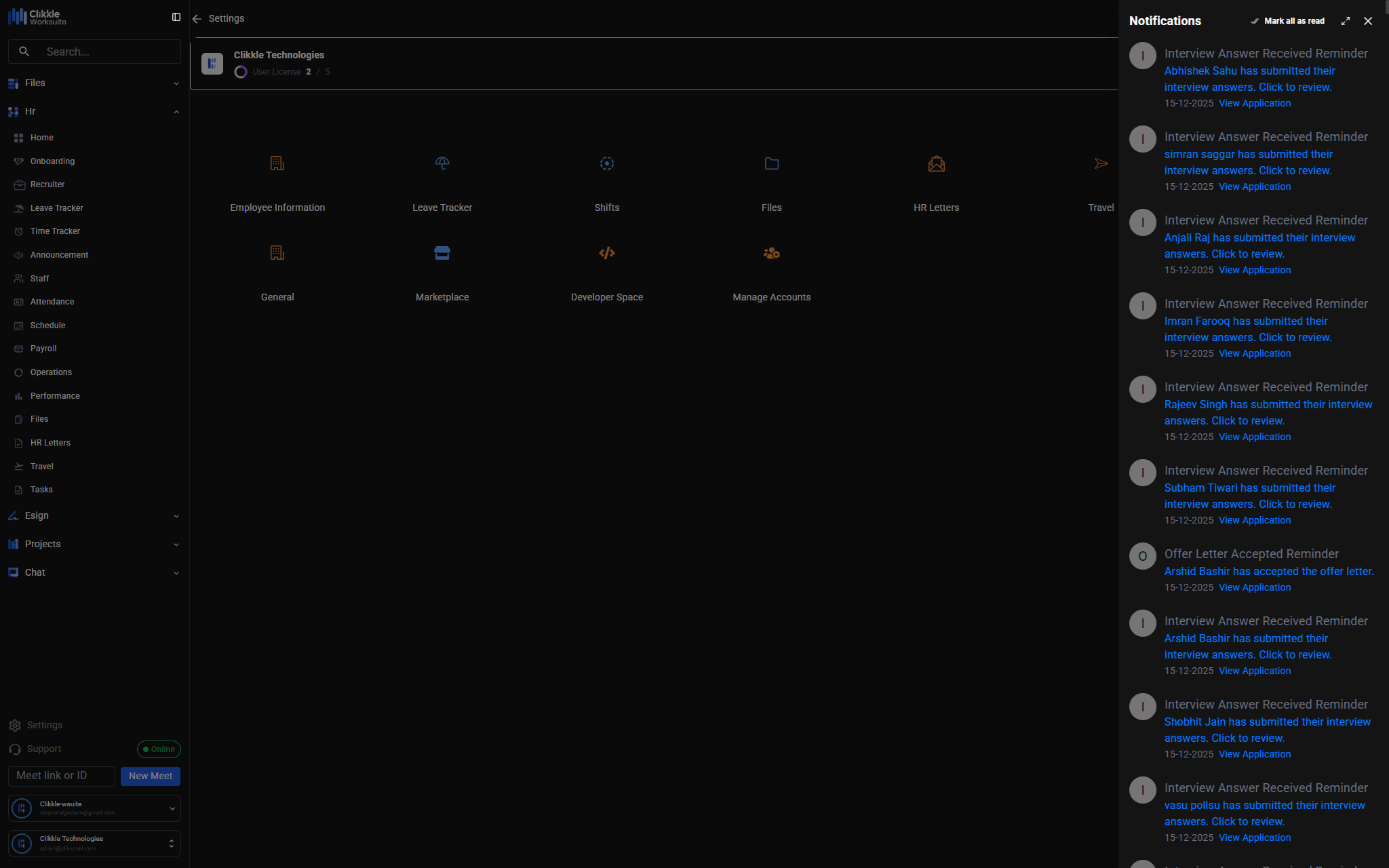Screen dimensions: 1389x868
Task: Toggle the Online status badge
Action: [159, 749]
